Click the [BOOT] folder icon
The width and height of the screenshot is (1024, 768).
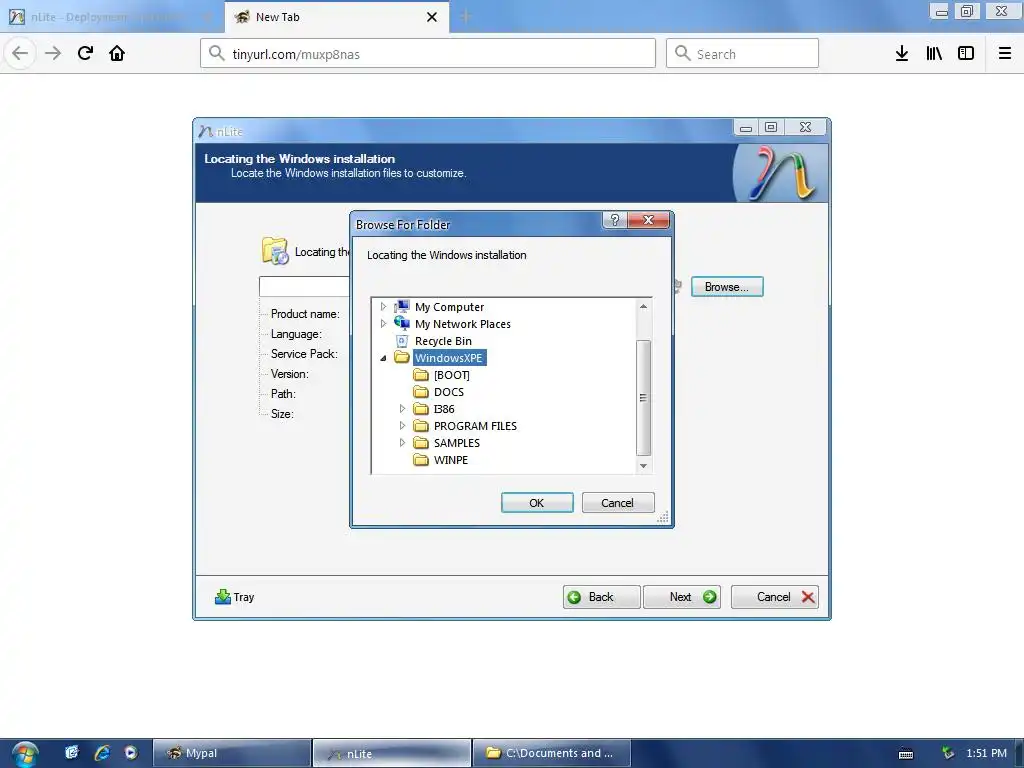click(x=421, y=375)
